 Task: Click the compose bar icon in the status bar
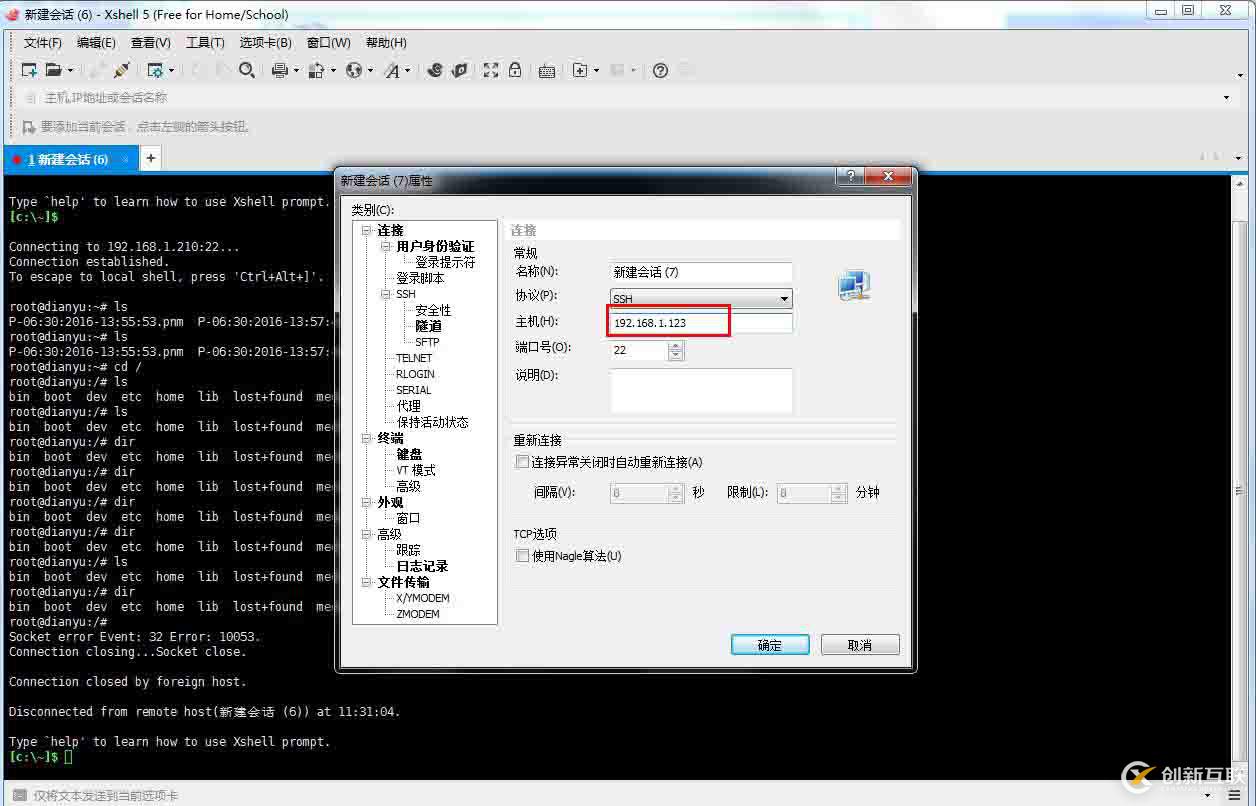coord(21,796)
